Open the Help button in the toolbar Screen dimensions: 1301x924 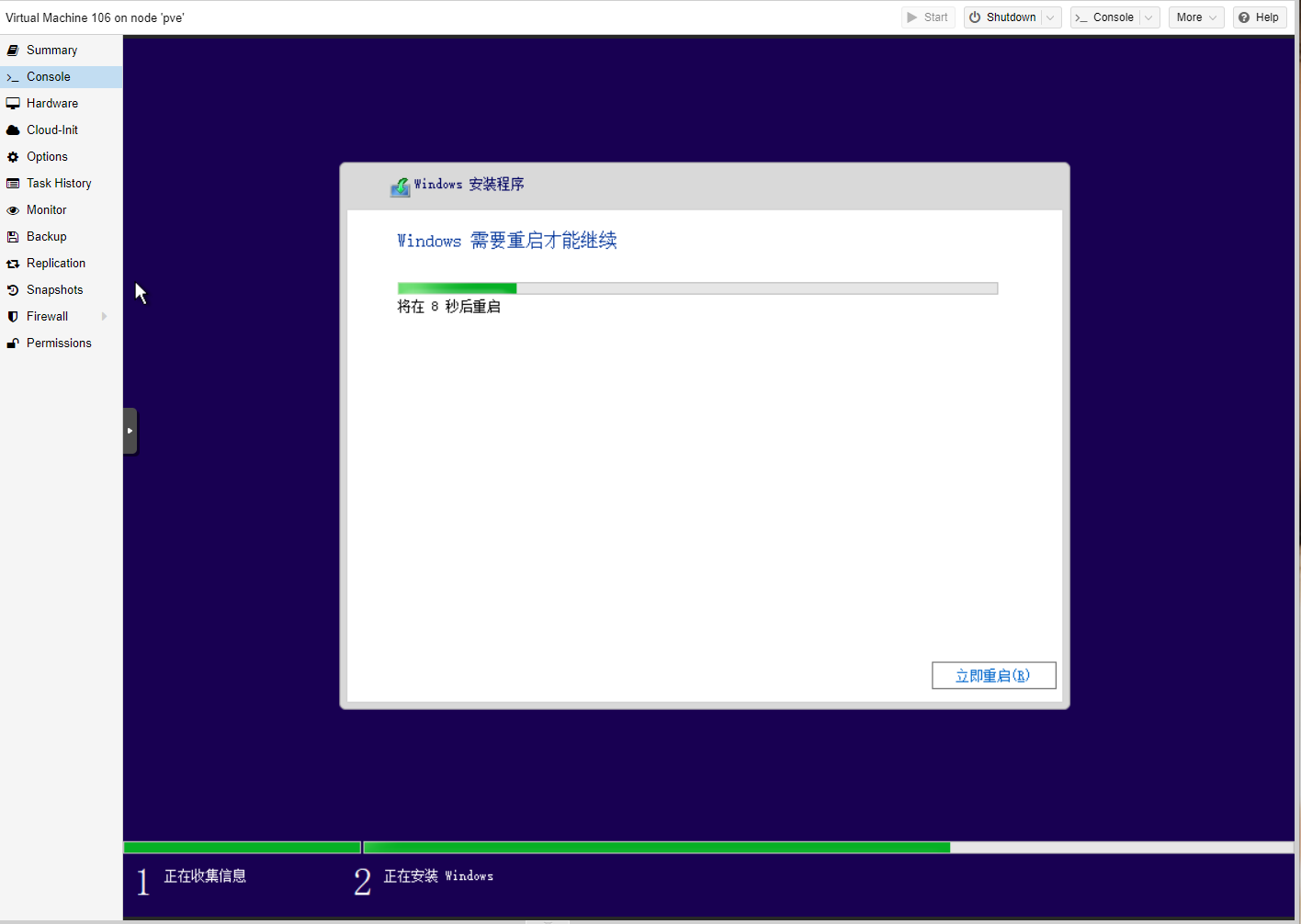point(1259,17)
